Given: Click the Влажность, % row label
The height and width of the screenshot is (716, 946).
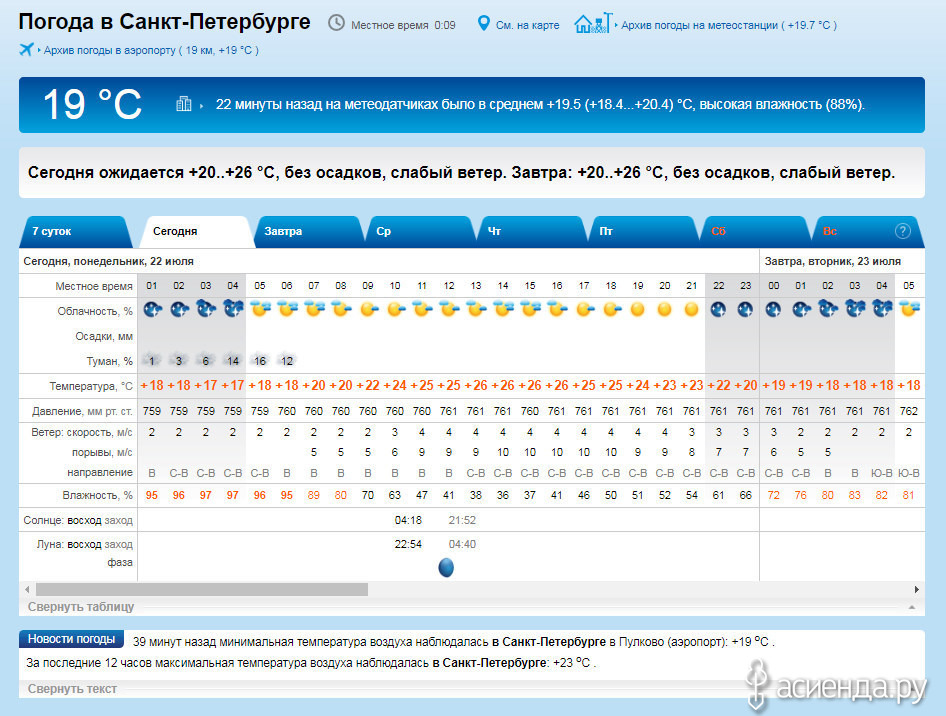Looking at the screenshot, I should (x=97, y=495).
